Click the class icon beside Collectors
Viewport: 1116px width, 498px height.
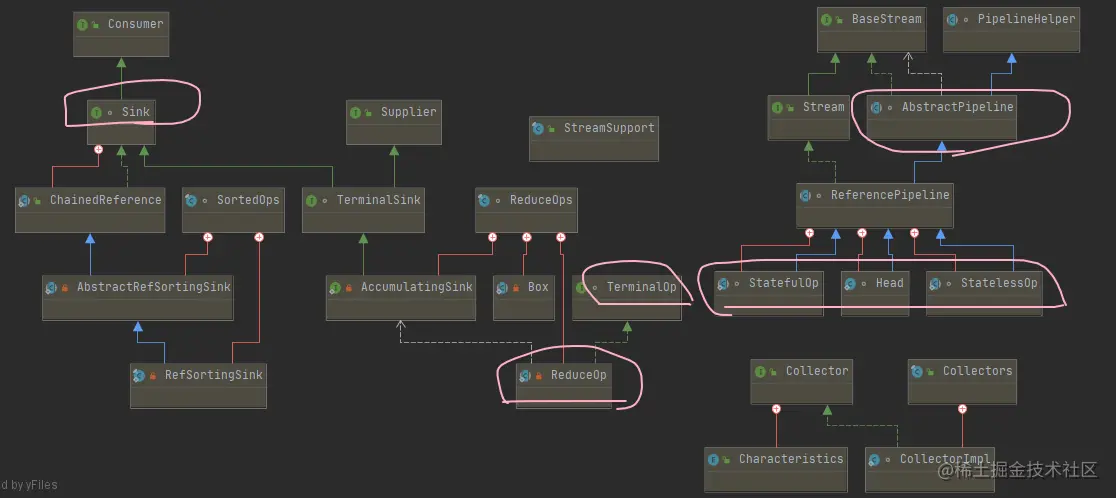click(917, 371)
